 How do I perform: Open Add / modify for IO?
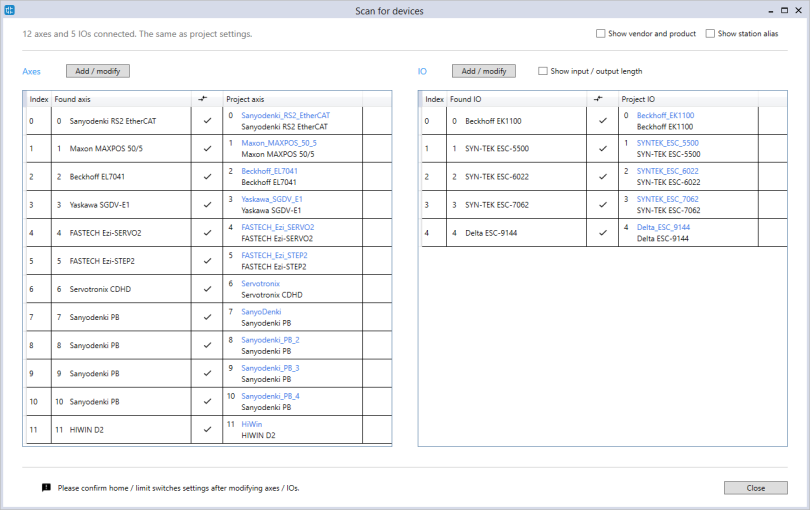484,71
